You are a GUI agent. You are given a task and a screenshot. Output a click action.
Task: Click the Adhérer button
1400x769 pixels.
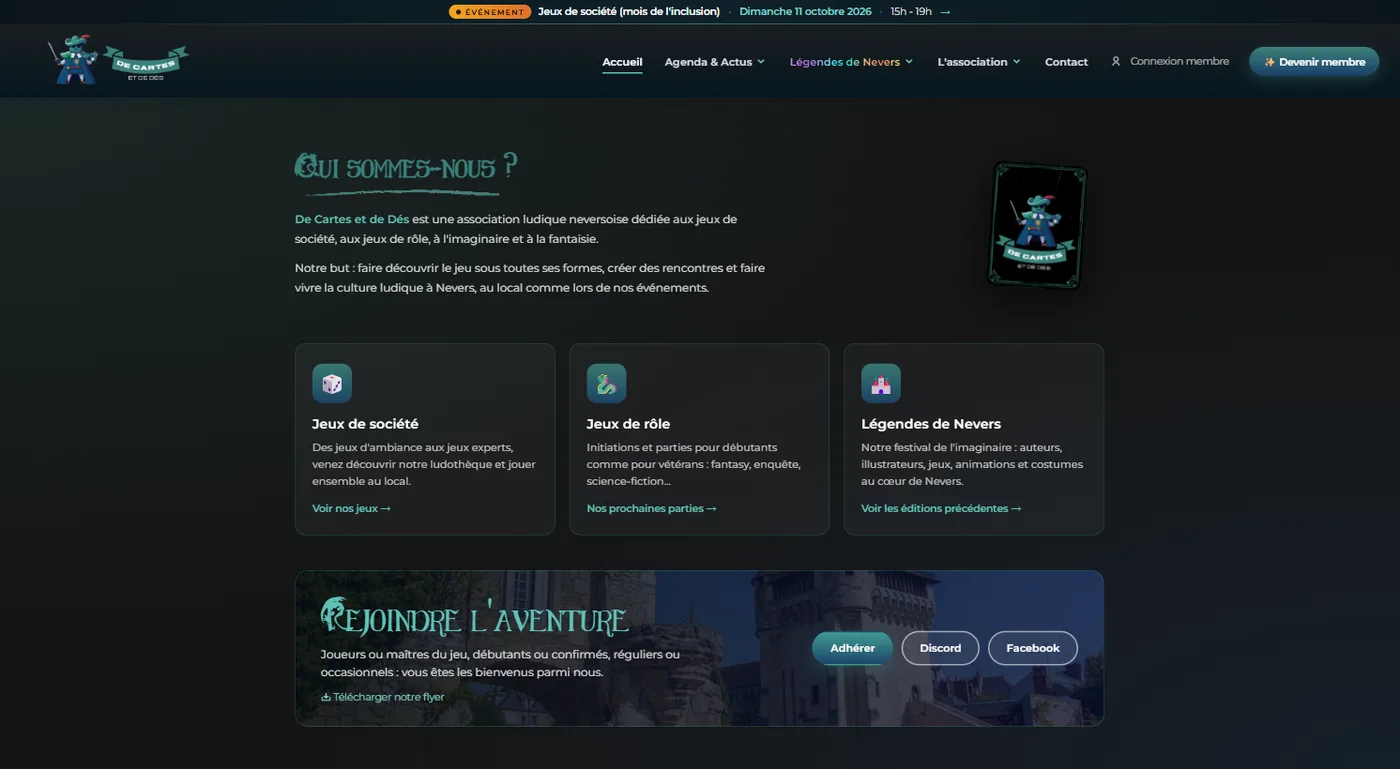(x=852, y=648)
